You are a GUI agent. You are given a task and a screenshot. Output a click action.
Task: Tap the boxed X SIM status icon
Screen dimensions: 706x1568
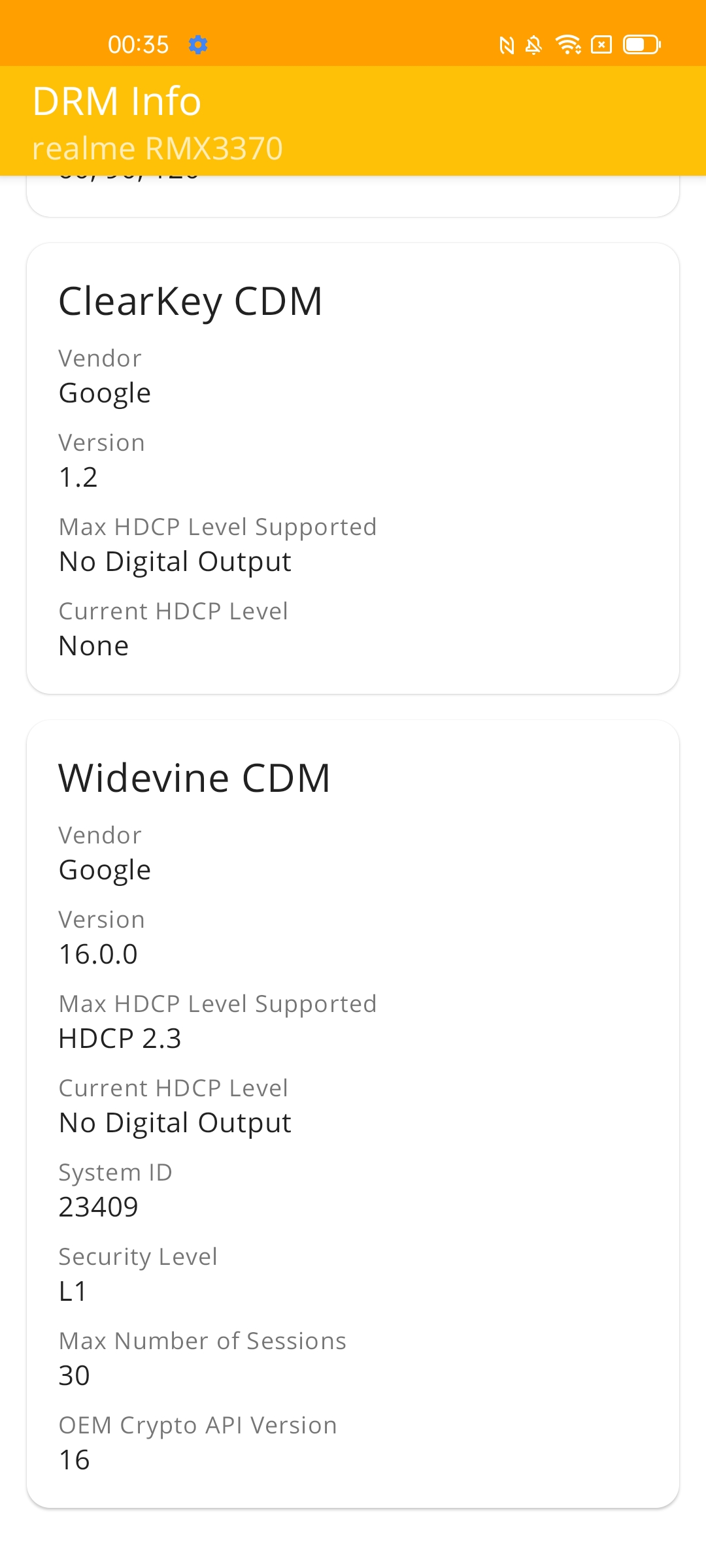(601, 44)
